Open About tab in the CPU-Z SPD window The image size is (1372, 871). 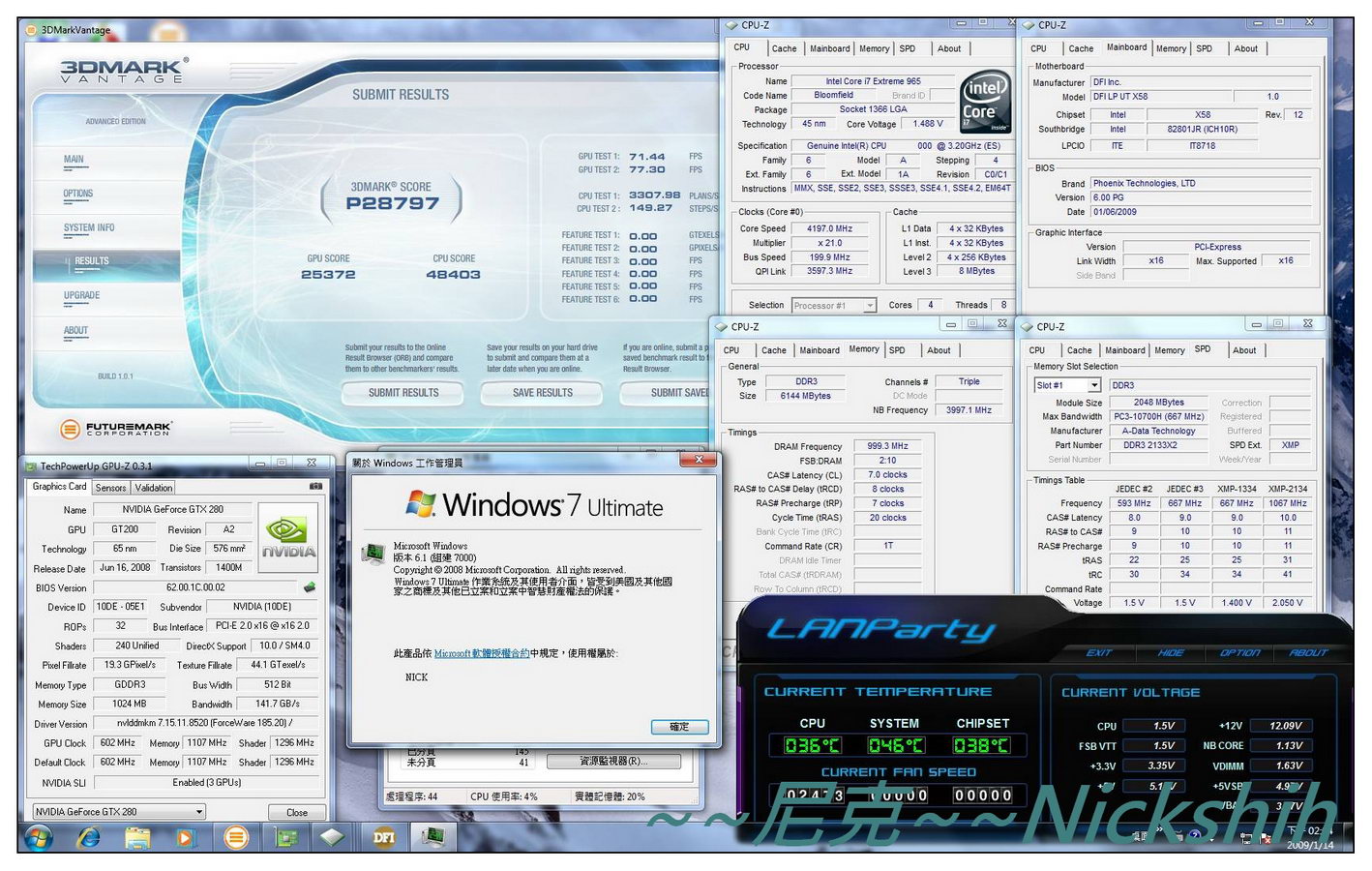pyautogui.click(x=1244, y=350)
